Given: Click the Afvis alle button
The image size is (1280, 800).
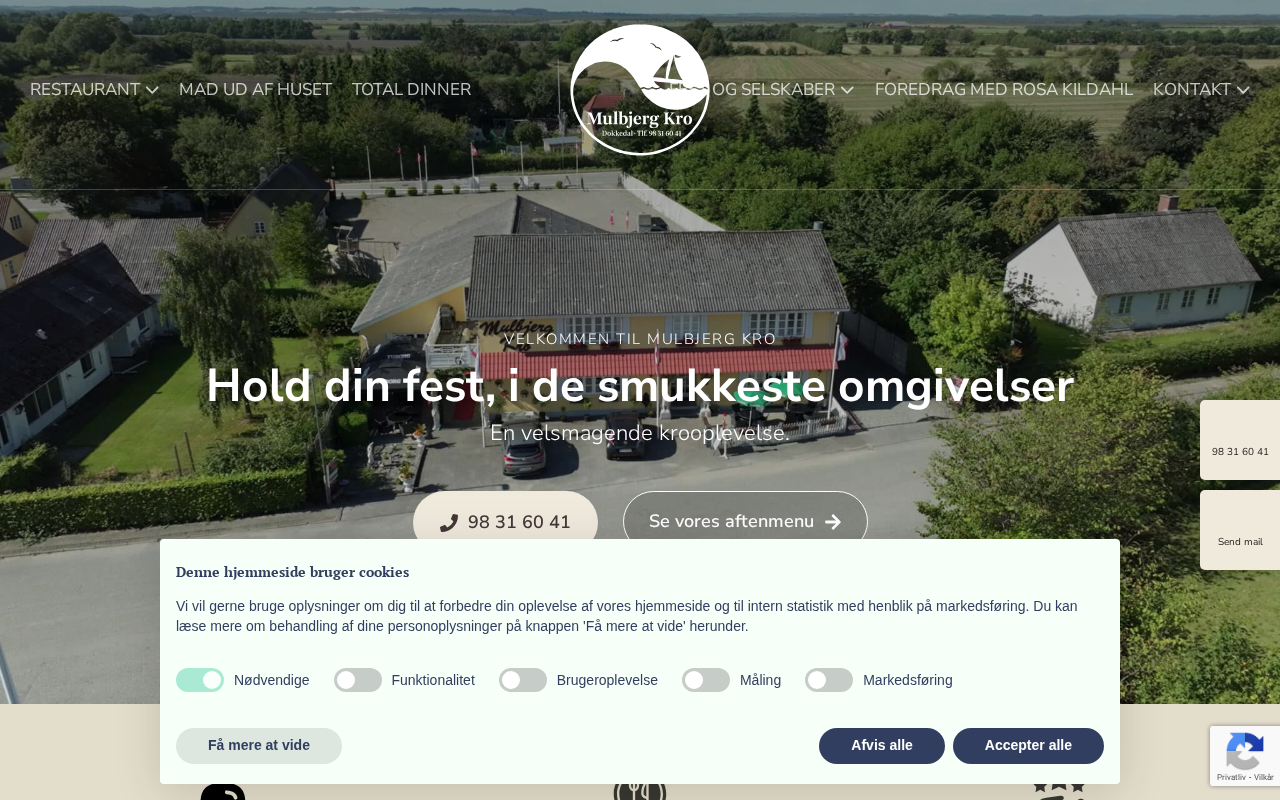Looking at the screenshot, I should click(882, 746).
